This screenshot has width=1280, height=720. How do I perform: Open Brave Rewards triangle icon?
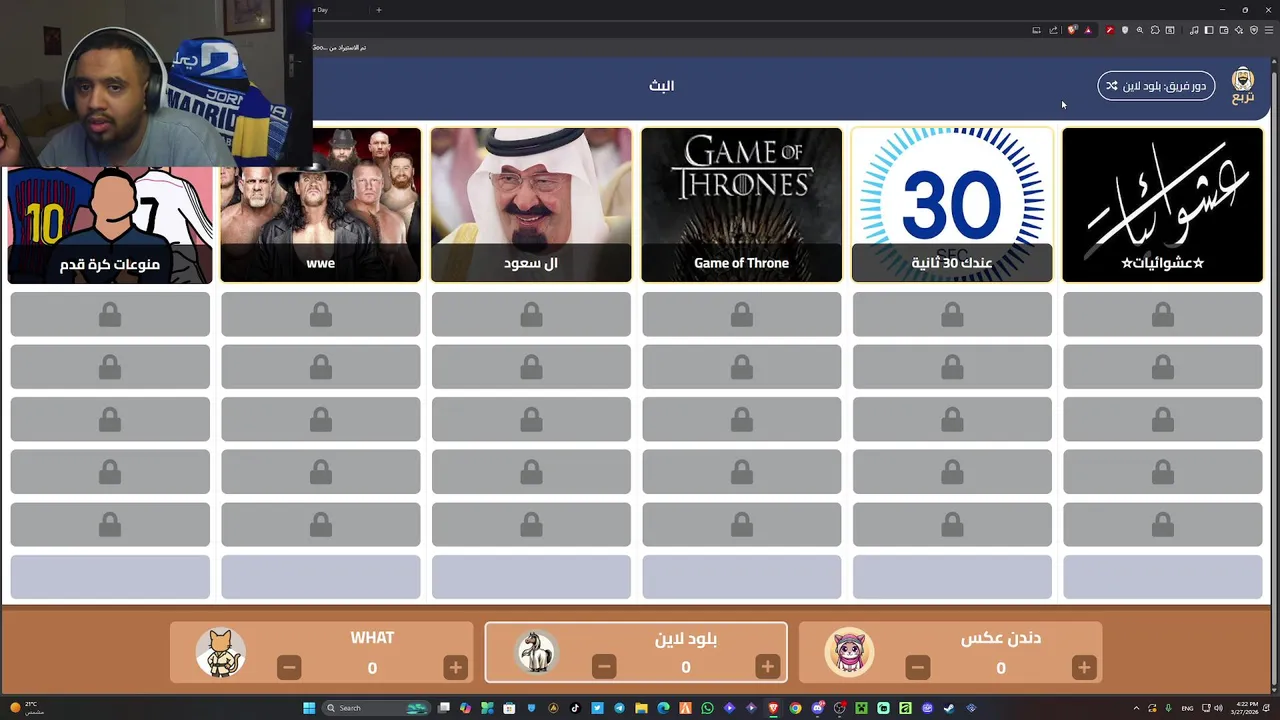[1088, 30]
